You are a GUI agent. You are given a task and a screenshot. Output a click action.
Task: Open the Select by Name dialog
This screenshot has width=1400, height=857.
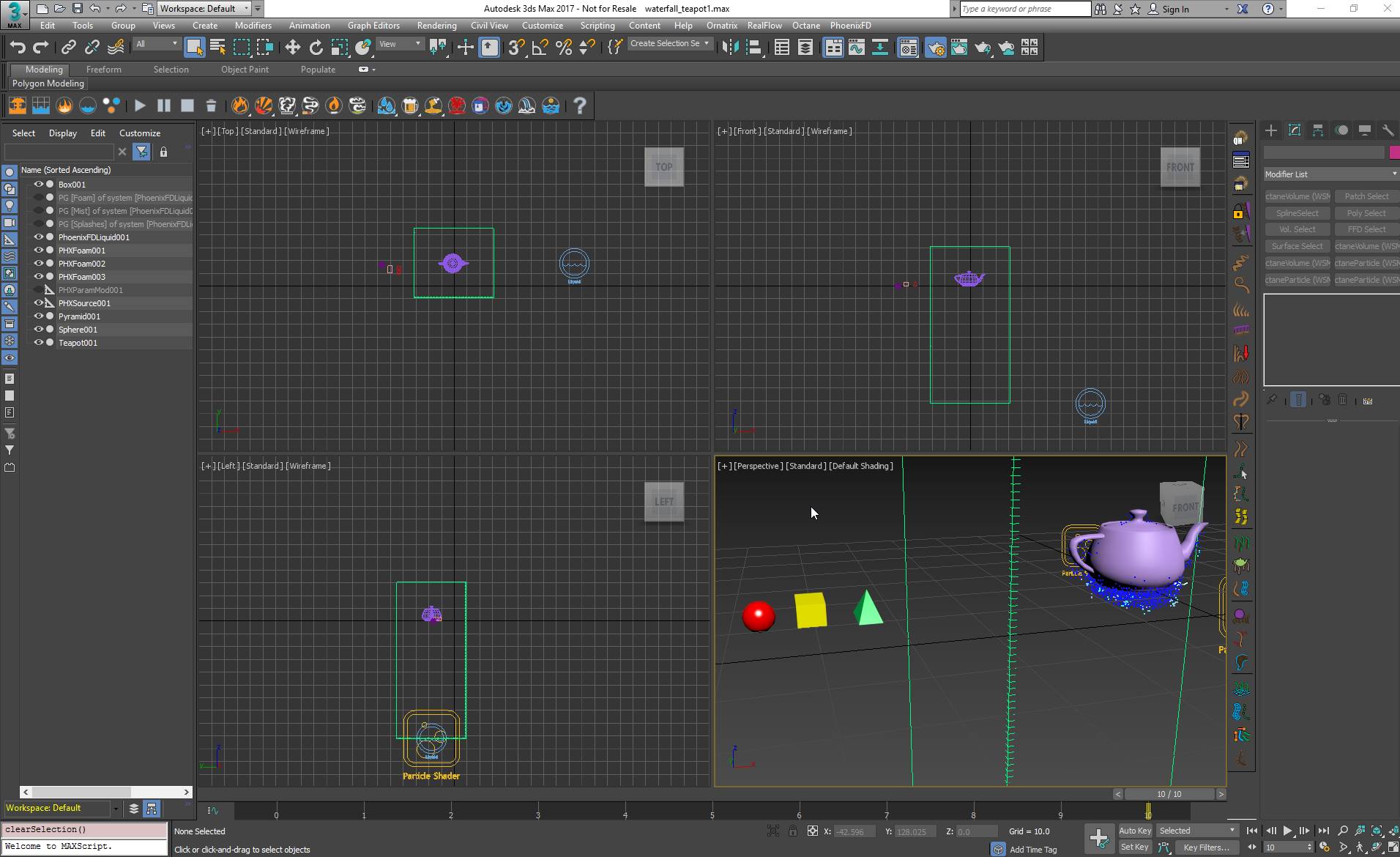(x=217, y=48)
